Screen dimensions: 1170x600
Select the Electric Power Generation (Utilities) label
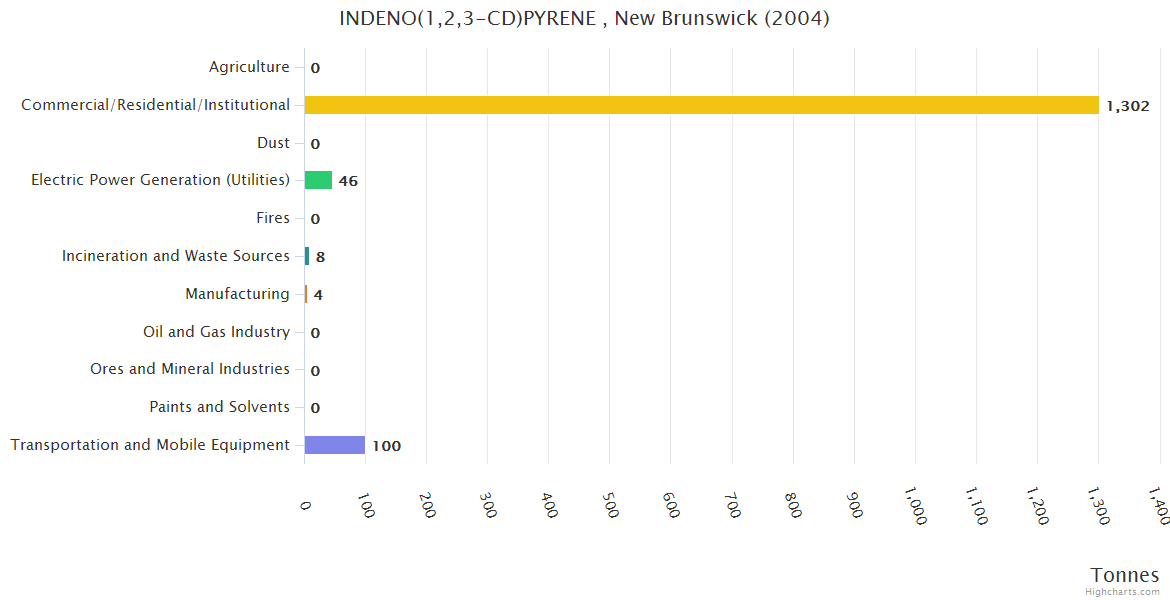[160, 180]
